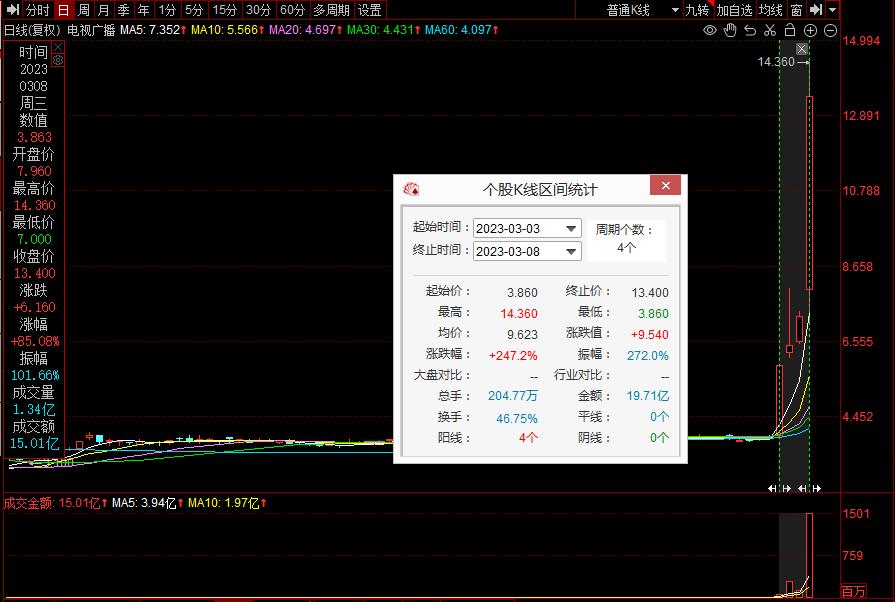
Task: Zoom in with the plus magnifier icon
Action: click(810, 30)
